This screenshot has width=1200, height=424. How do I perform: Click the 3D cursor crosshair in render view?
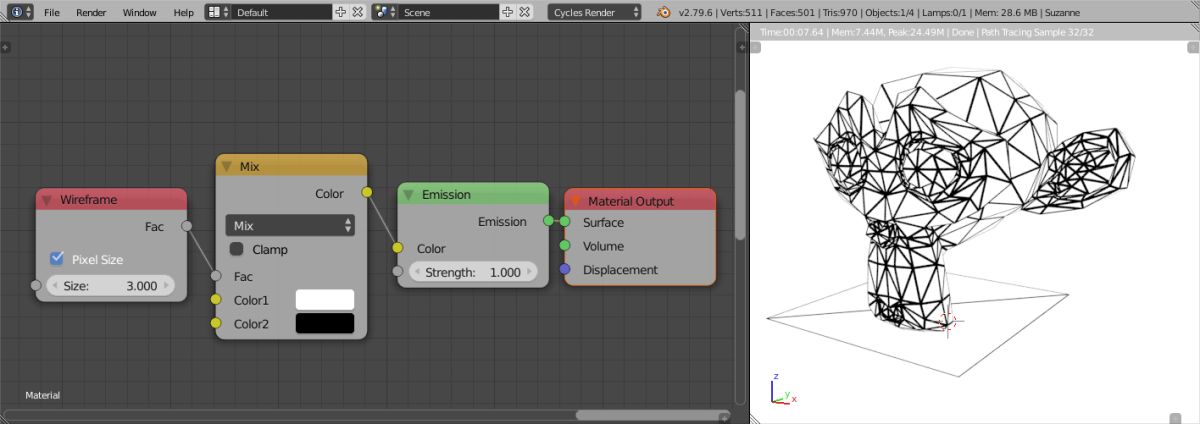948,322
